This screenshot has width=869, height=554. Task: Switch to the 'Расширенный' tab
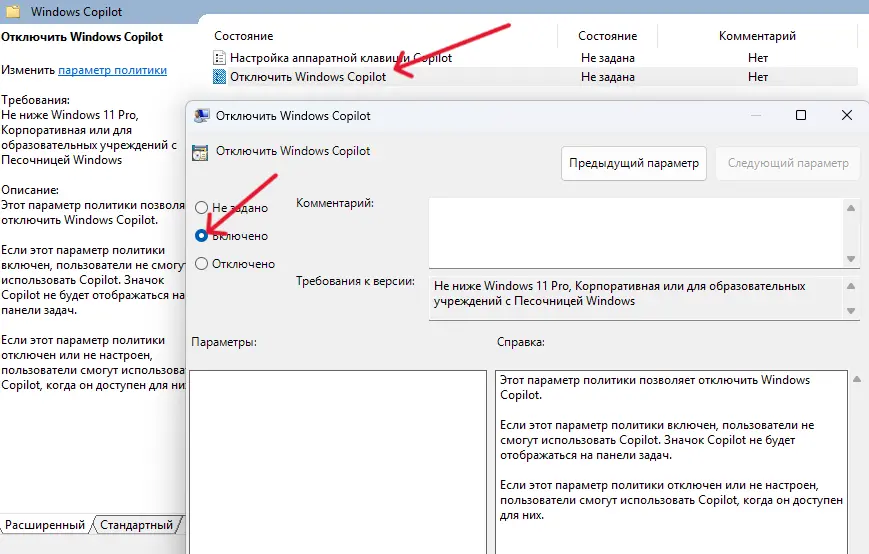pyautogui.click(x=45, y=525)
